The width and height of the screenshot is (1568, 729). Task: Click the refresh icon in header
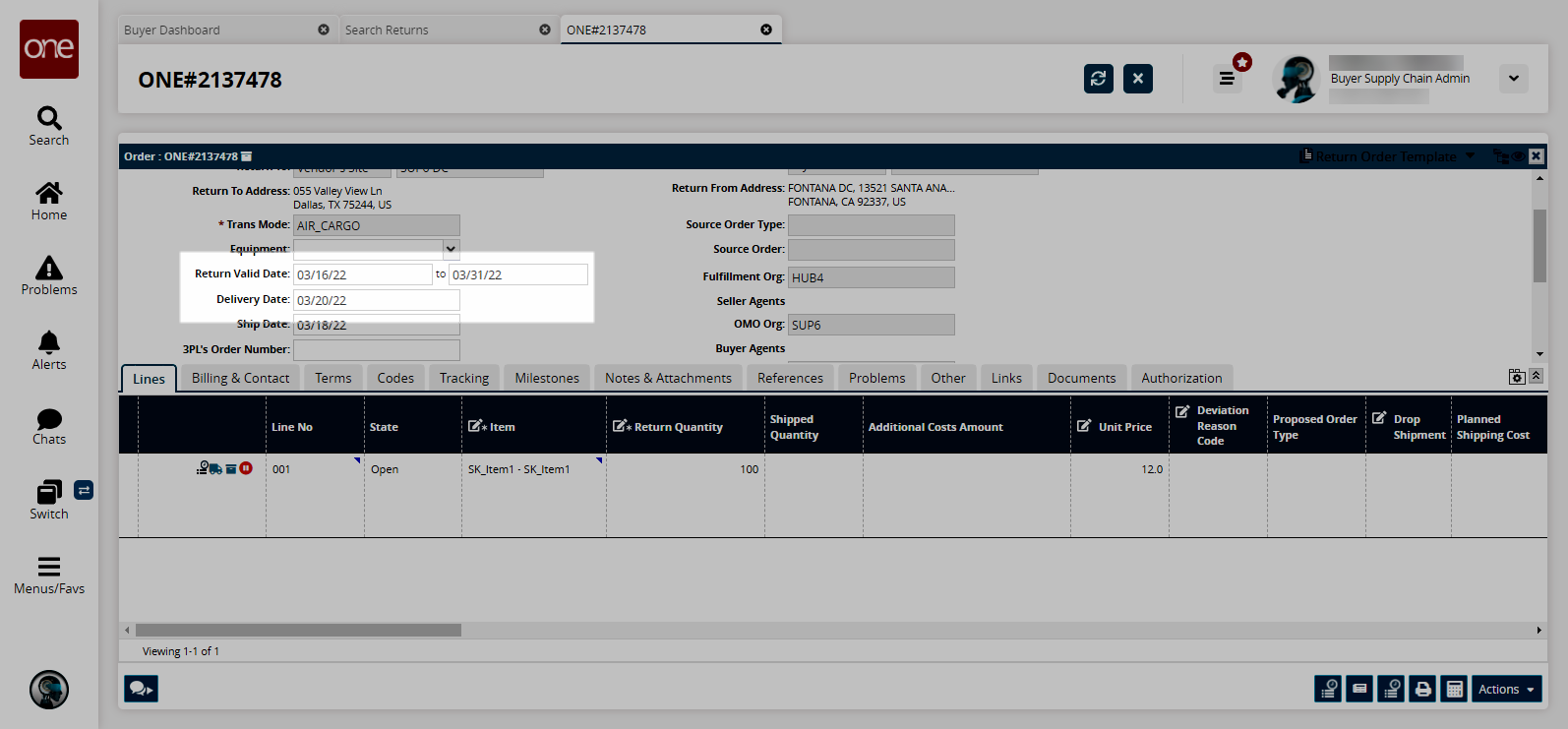tap(1098, 79)
